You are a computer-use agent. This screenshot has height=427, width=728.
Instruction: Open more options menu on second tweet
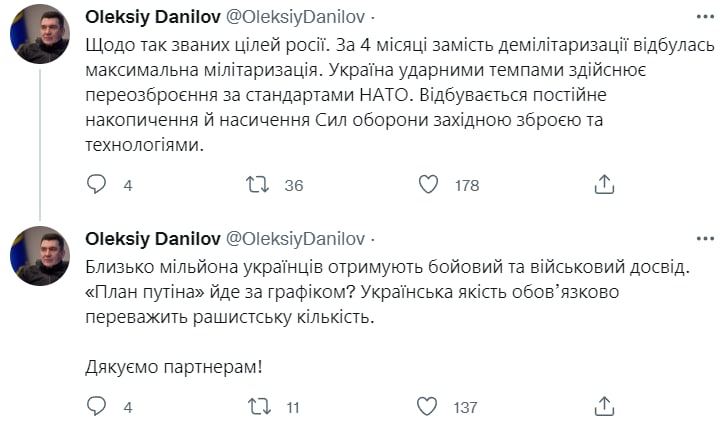[707, 239]
